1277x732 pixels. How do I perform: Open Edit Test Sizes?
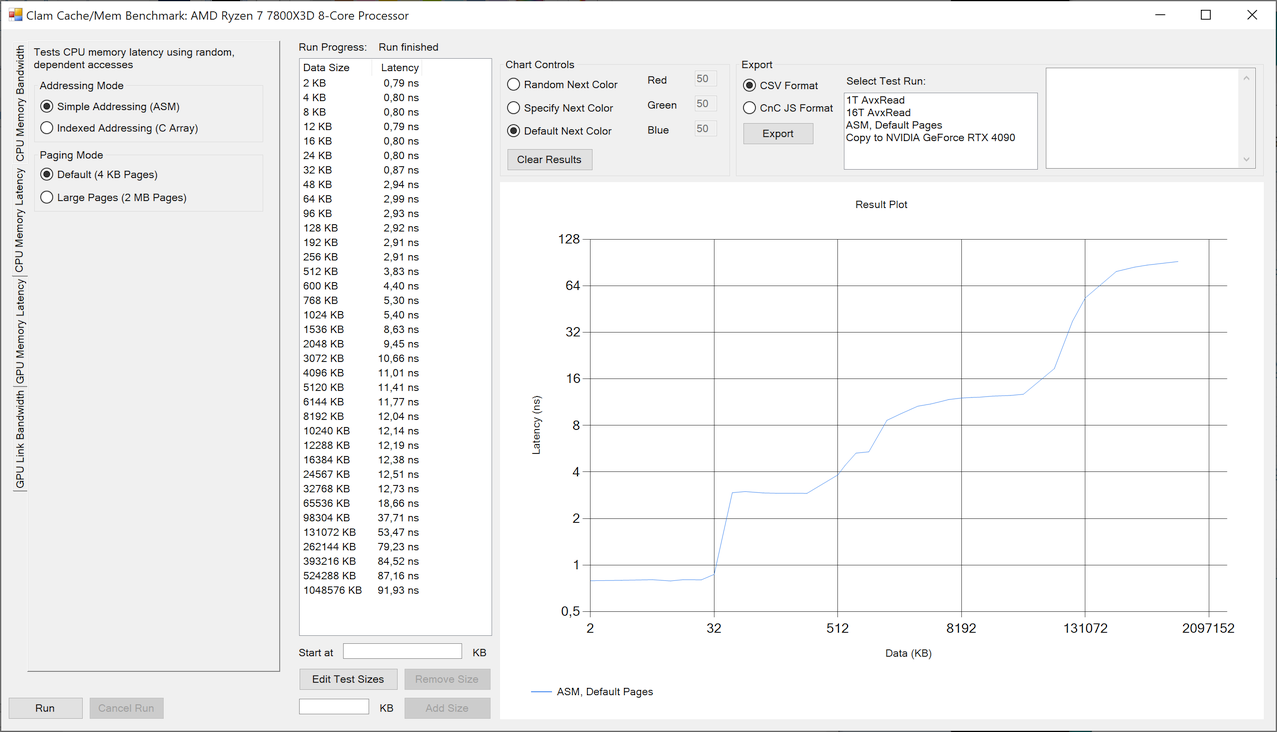click(348, 679)
